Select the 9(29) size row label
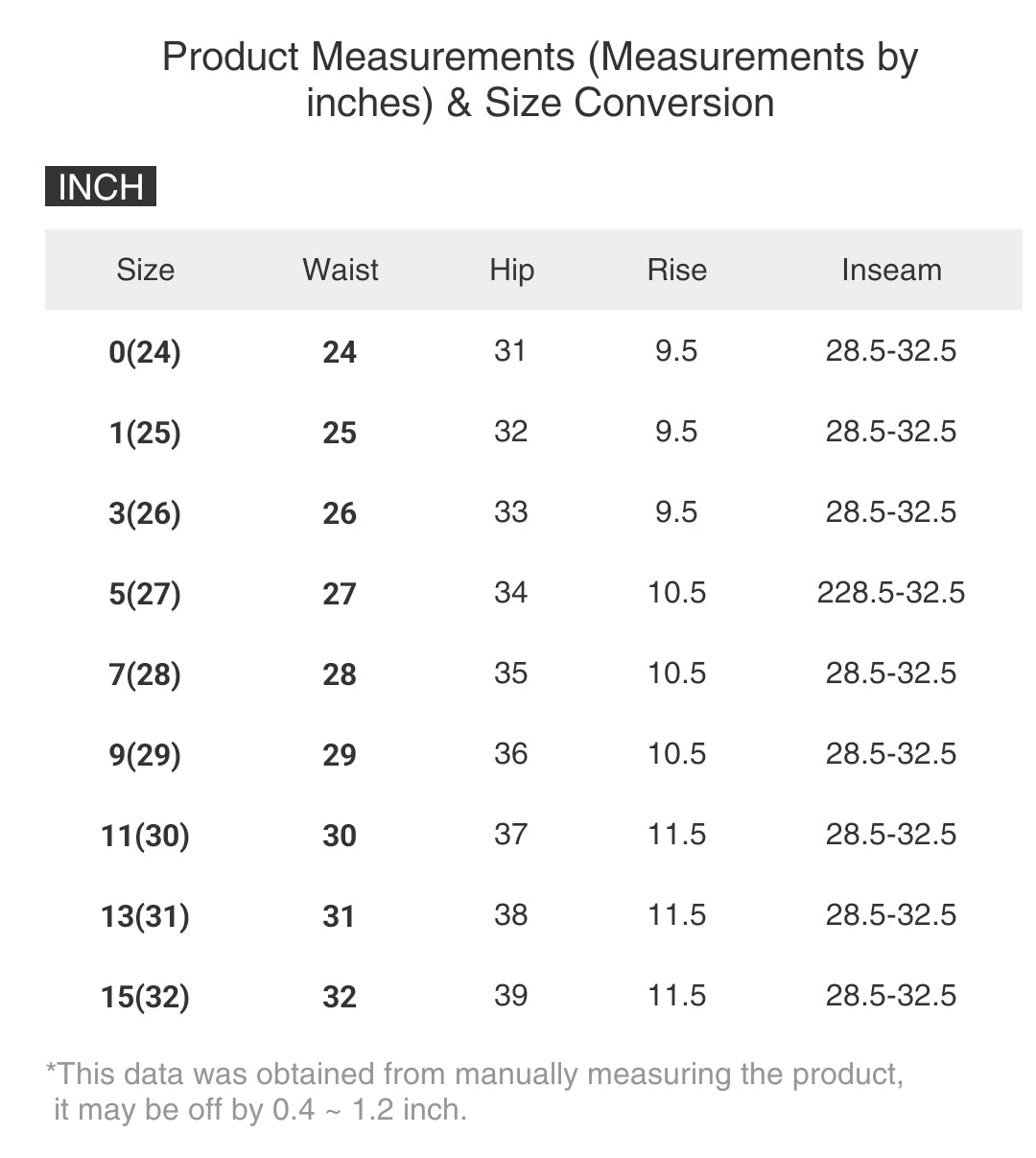Viewport: 1036px width, 1158px height. (145, 755)
